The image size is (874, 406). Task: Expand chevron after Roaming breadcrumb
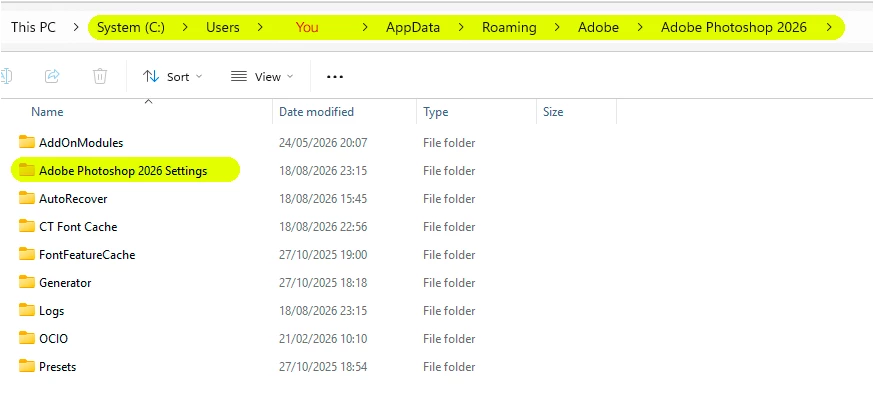[557, 27]
